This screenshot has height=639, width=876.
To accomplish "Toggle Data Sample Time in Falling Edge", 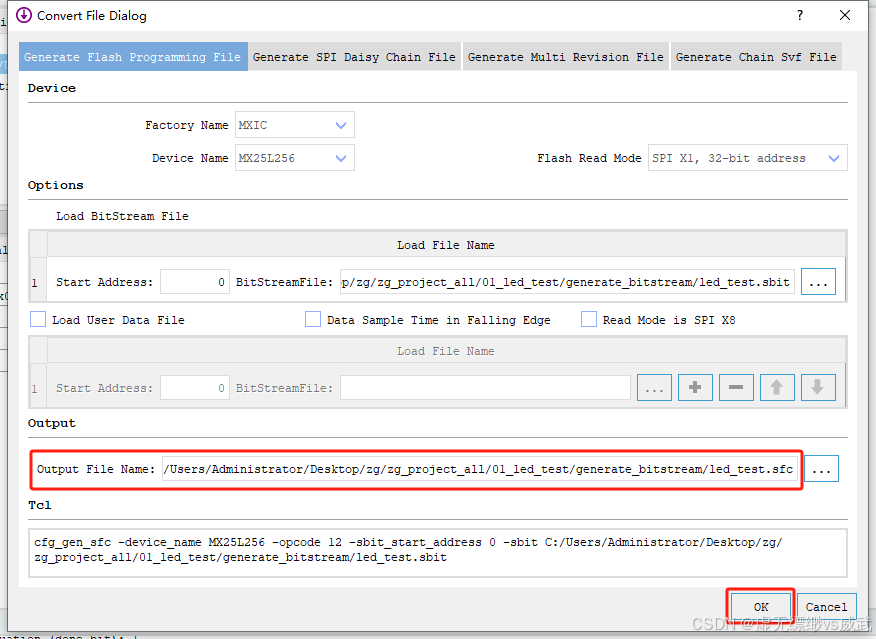I will pyautogui.click(x=313, y=320).
